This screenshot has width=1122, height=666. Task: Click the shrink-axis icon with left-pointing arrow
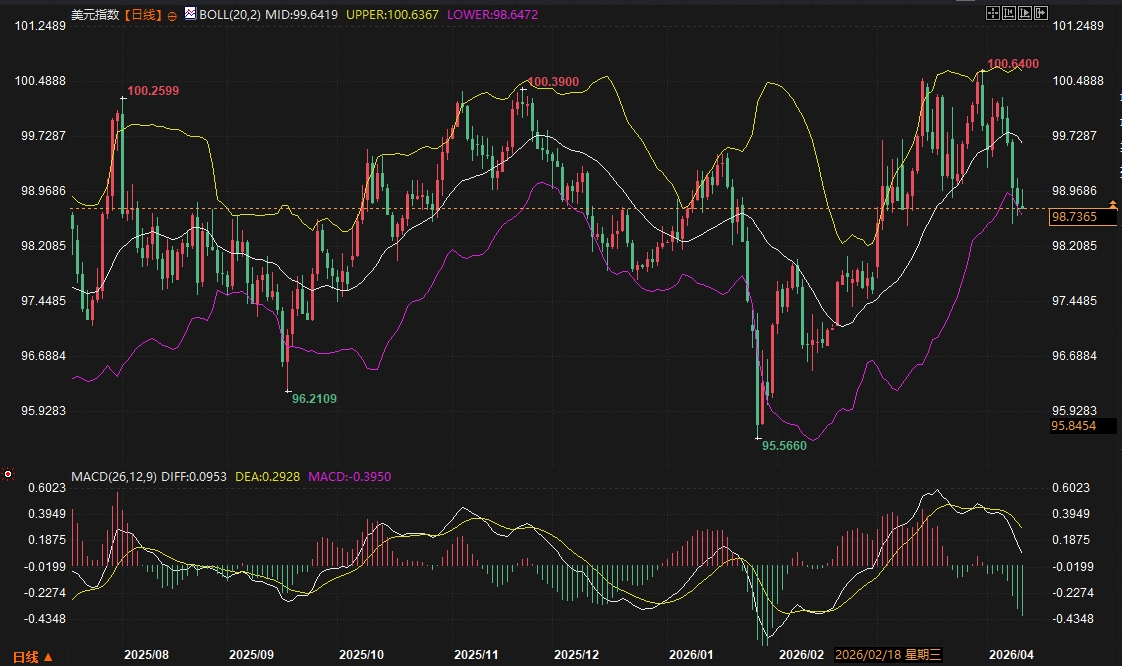(x=1009, y=13)
